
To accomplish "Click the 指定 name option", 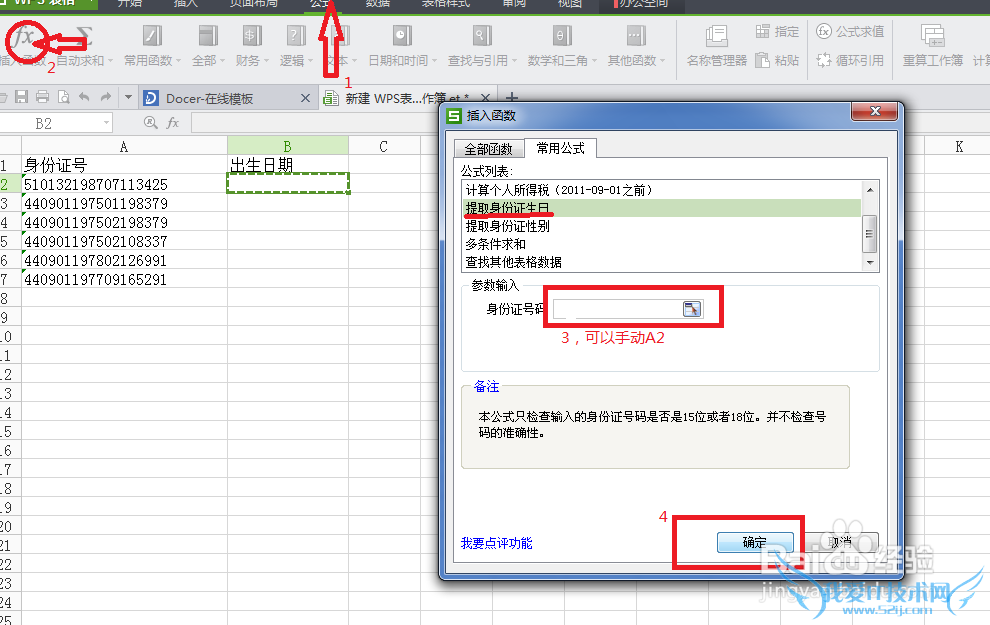I will click(777, 31).
